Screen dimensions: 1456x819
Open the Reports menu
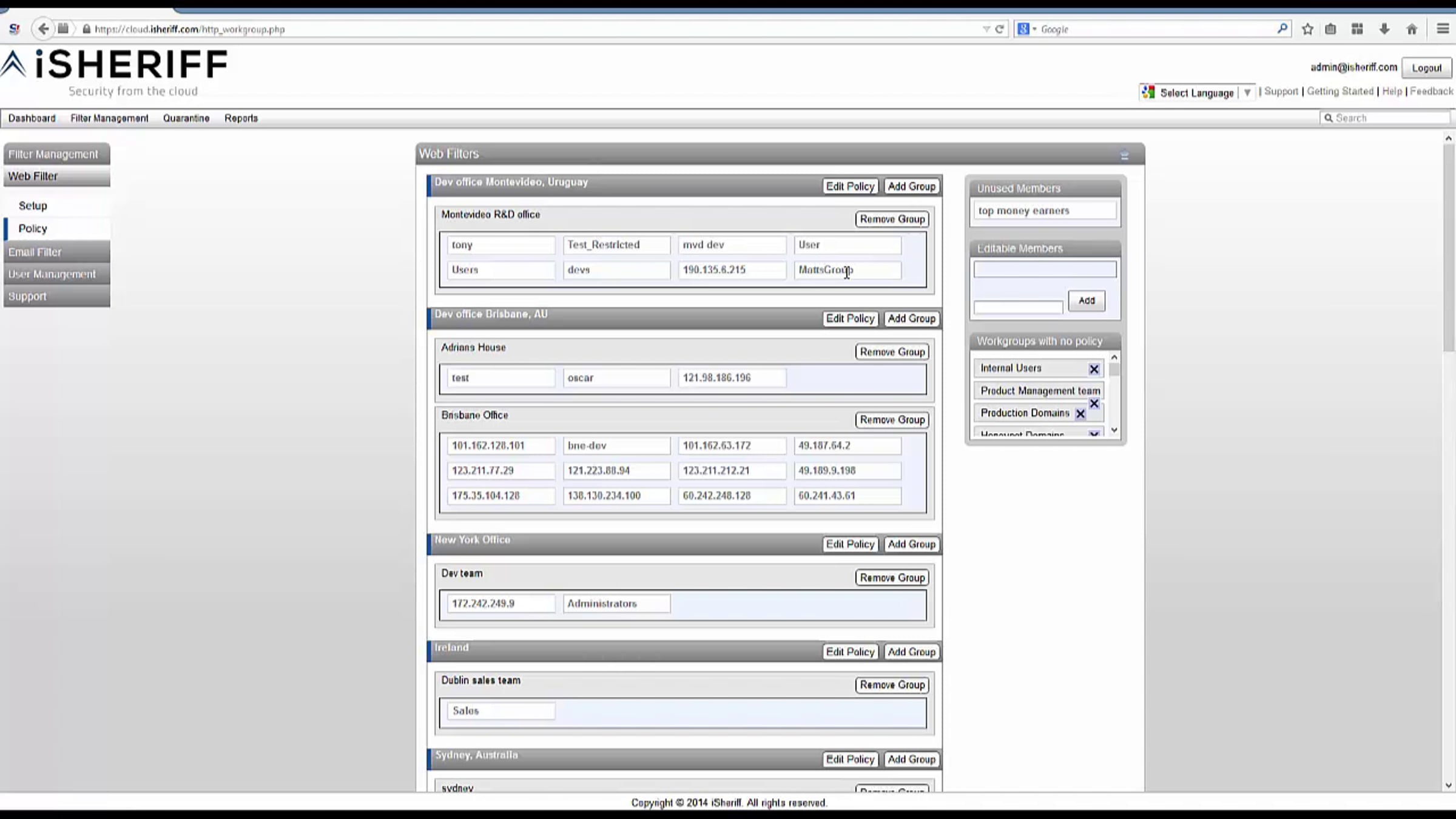pos(241,118)
